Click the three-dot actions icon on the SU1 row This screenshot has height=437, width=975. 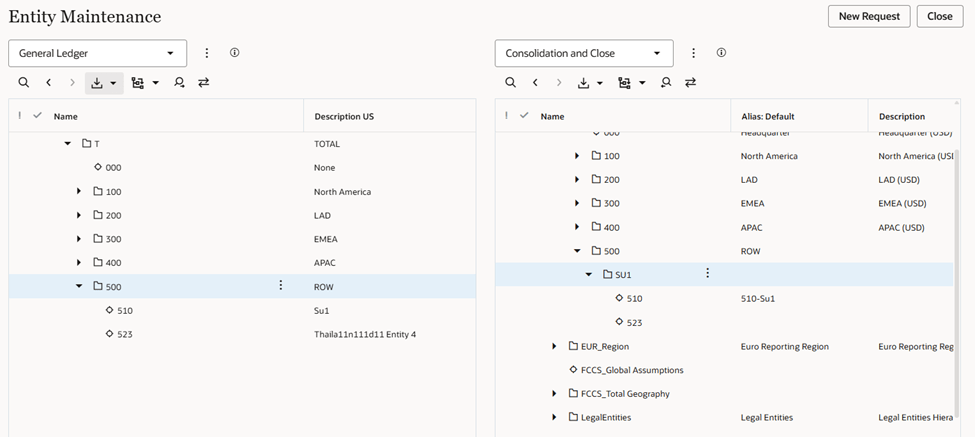707,274
